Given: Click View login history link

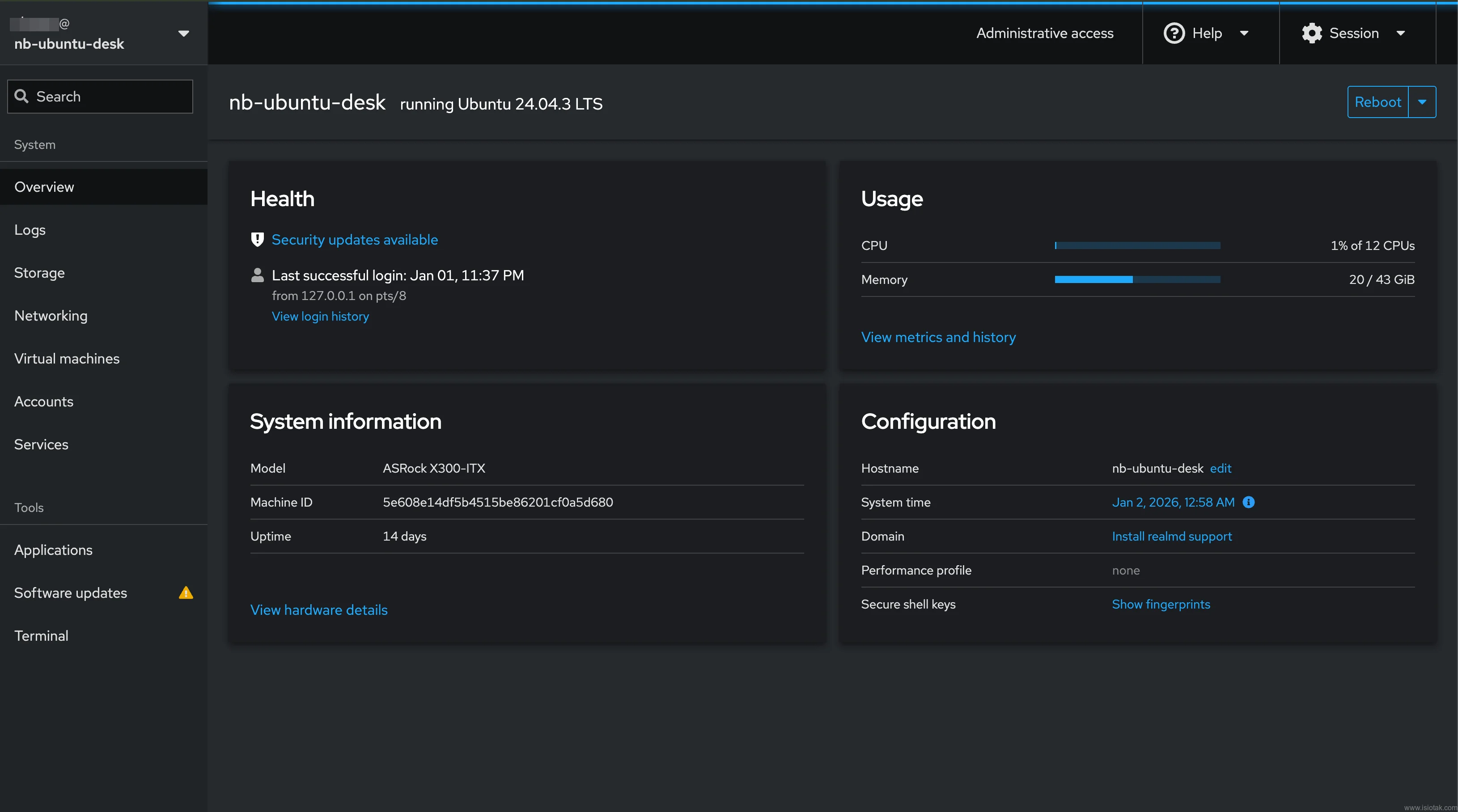Looking at the screenshot, I should [320, 316].
